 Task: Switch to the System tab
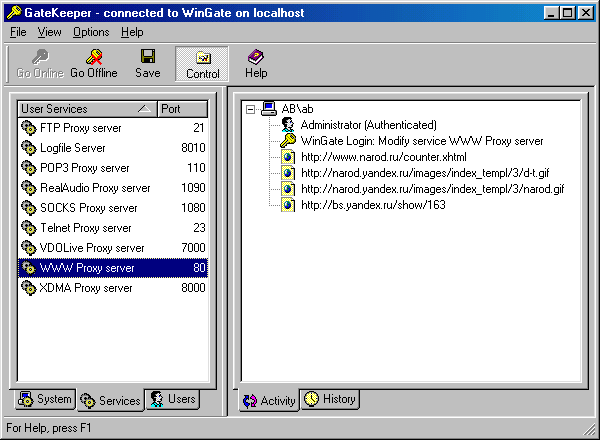tap(45, 399)
